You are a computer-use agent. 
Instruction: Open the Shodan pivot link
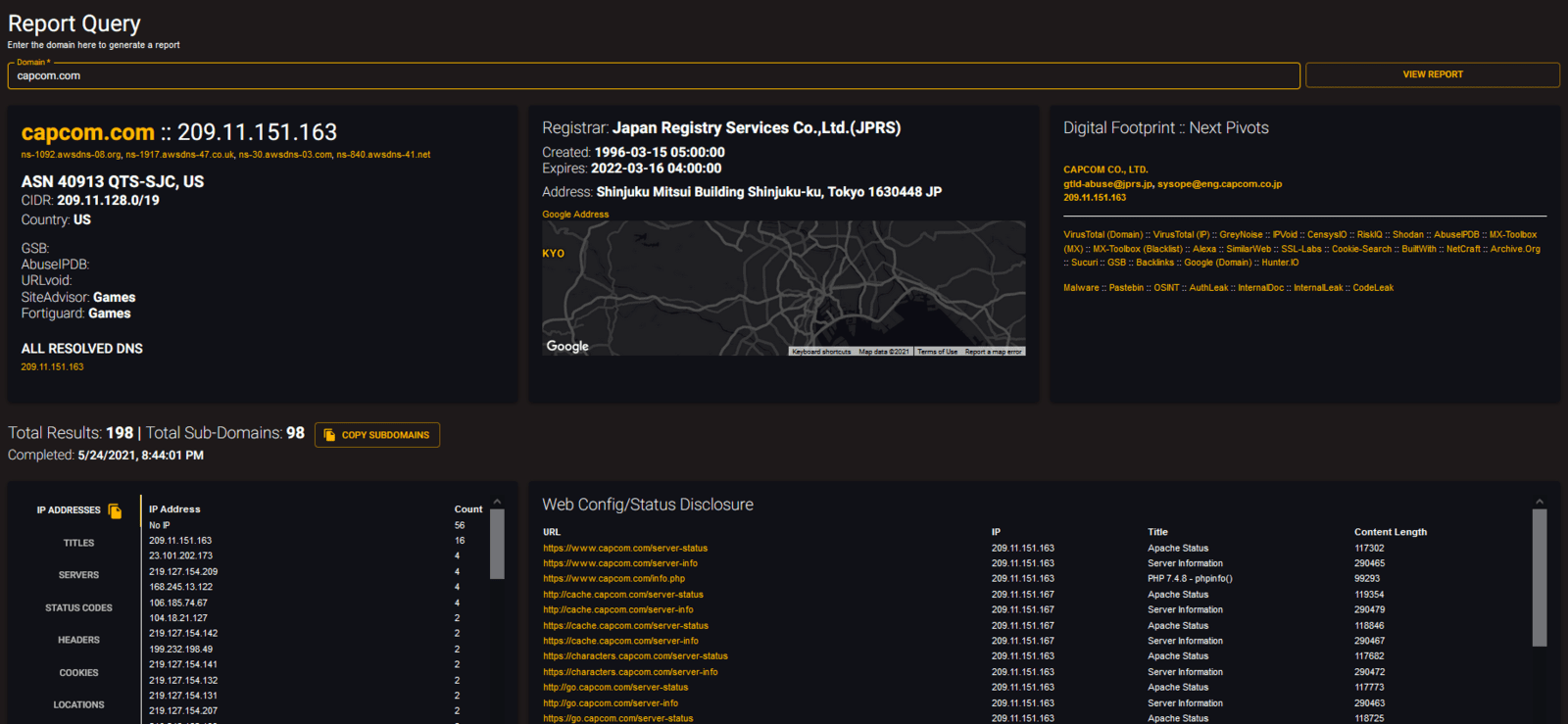click(1408, 234)
